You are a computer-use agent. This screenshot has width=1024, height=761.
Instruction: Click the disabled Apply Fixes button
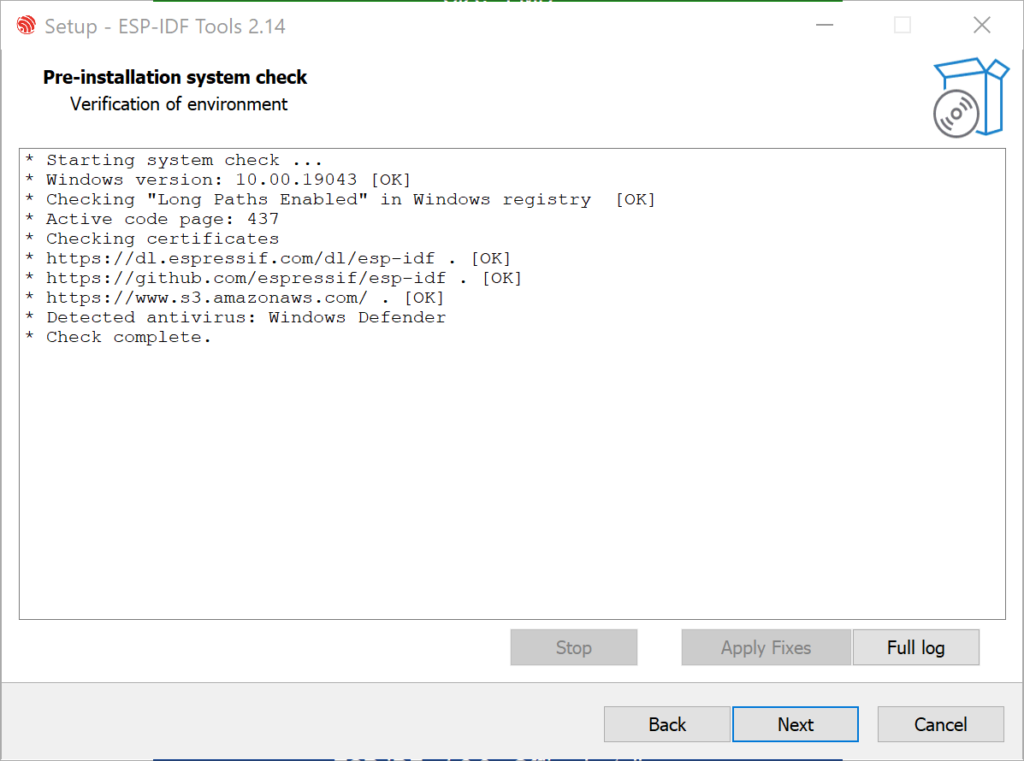766,647
